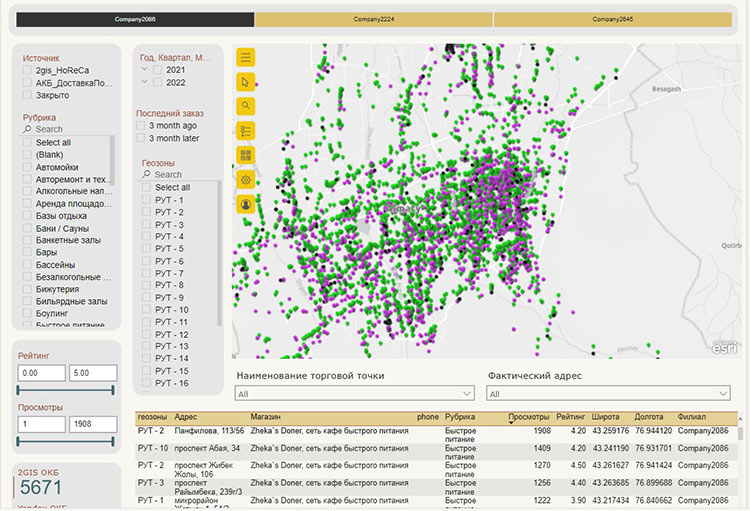This screenshot has height=511, width=750.
Task: Switch to the Company2224 tab
Action: click(x=373, y=19)
